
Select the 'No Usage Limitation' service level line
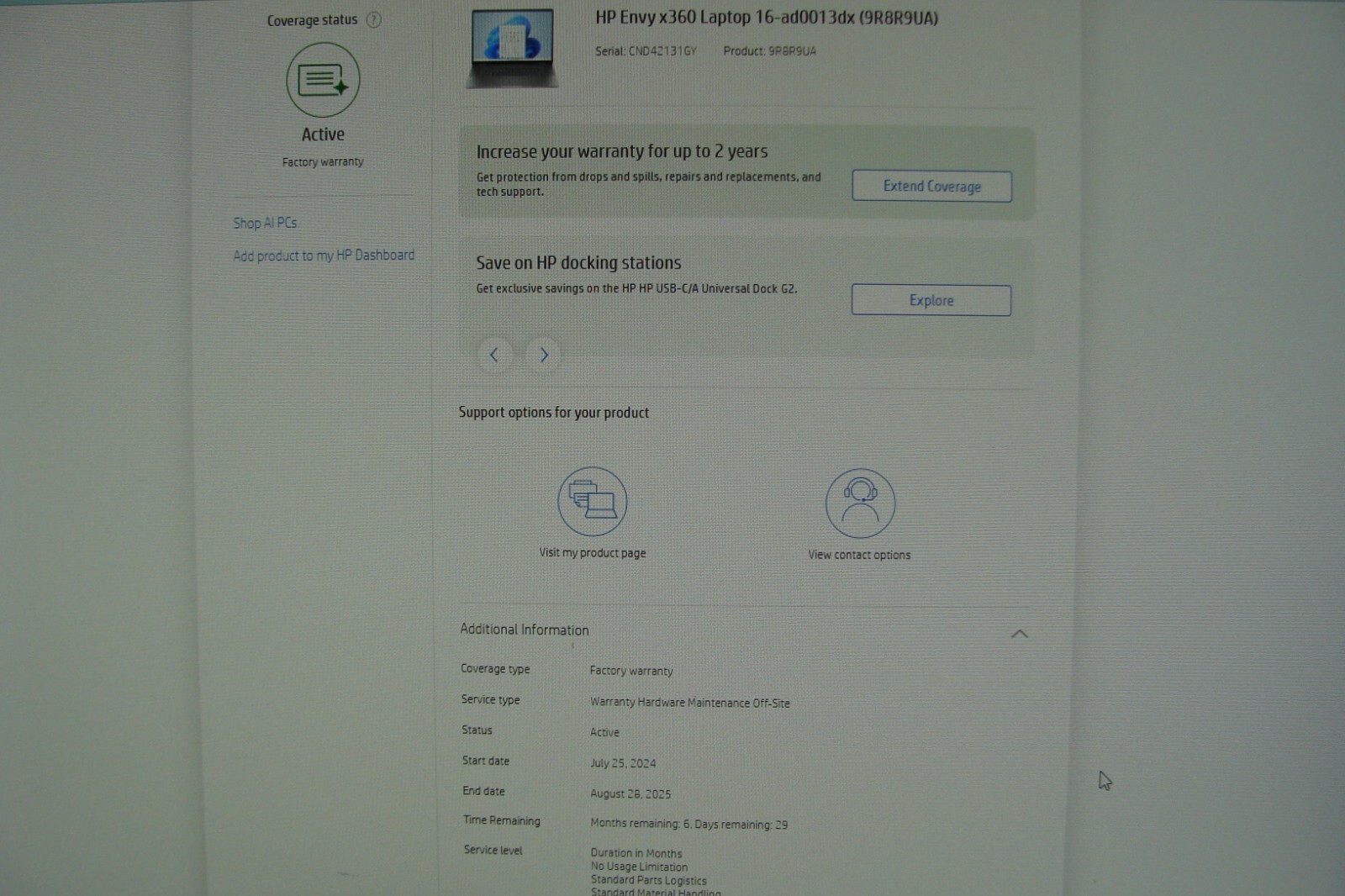639,867
